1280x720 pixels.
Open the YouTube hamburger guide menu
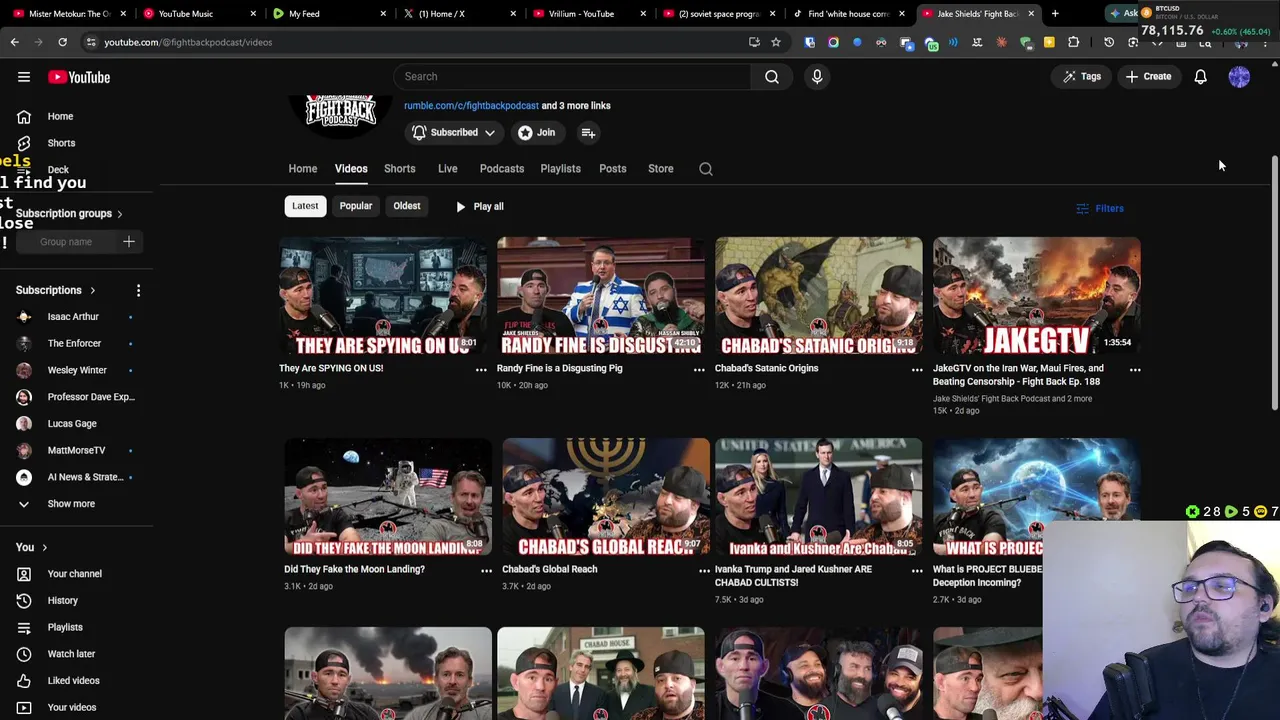(x=24, y=77)
